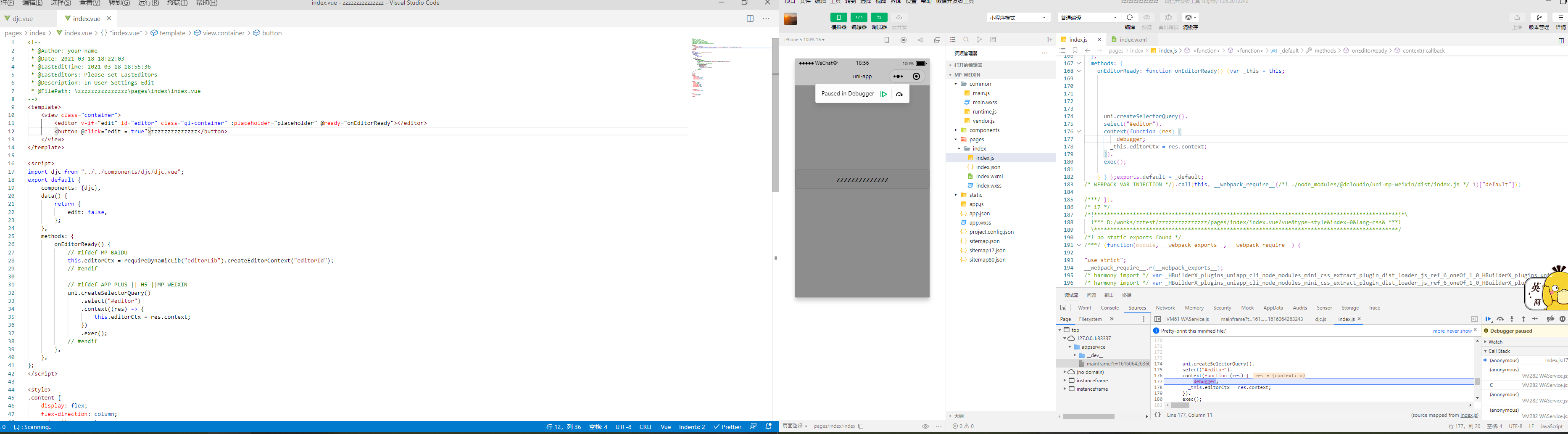Select index.wxss in file tree
Screen dimensions: 1568x434
[1001, 185]
